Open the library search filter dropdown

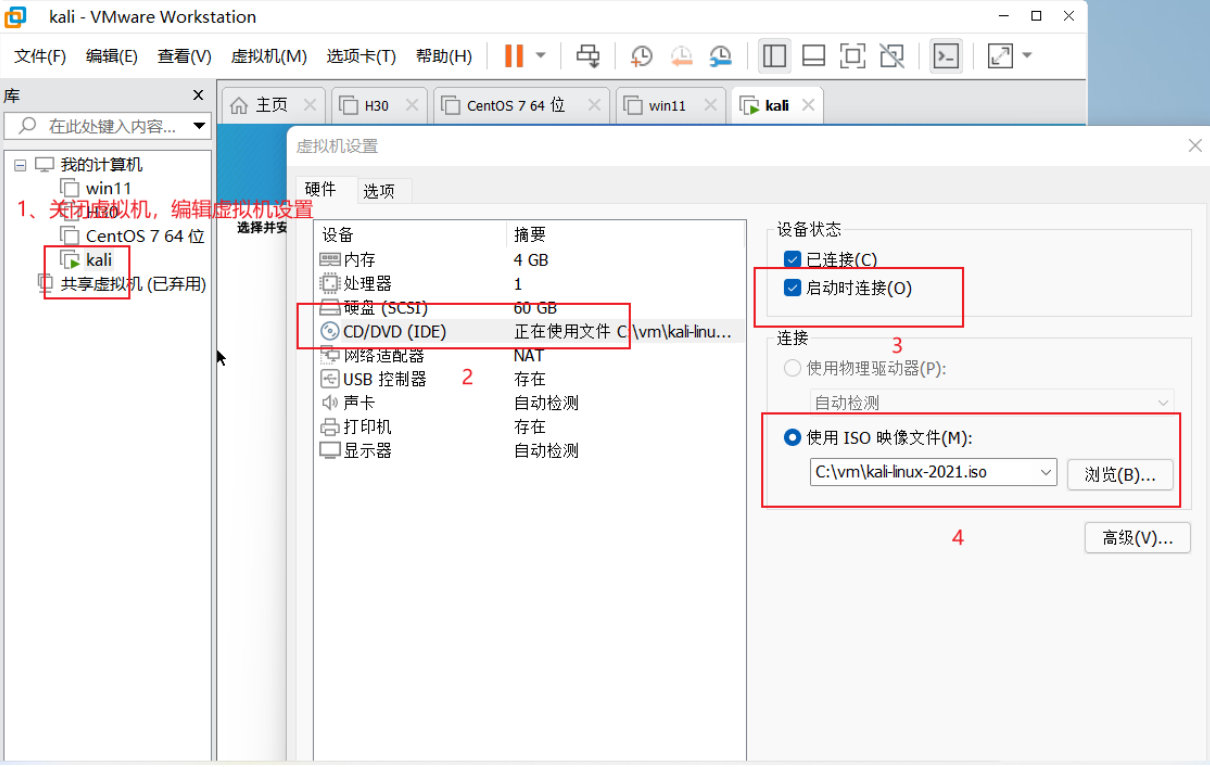pyautogui.click(x=199, y=126)
